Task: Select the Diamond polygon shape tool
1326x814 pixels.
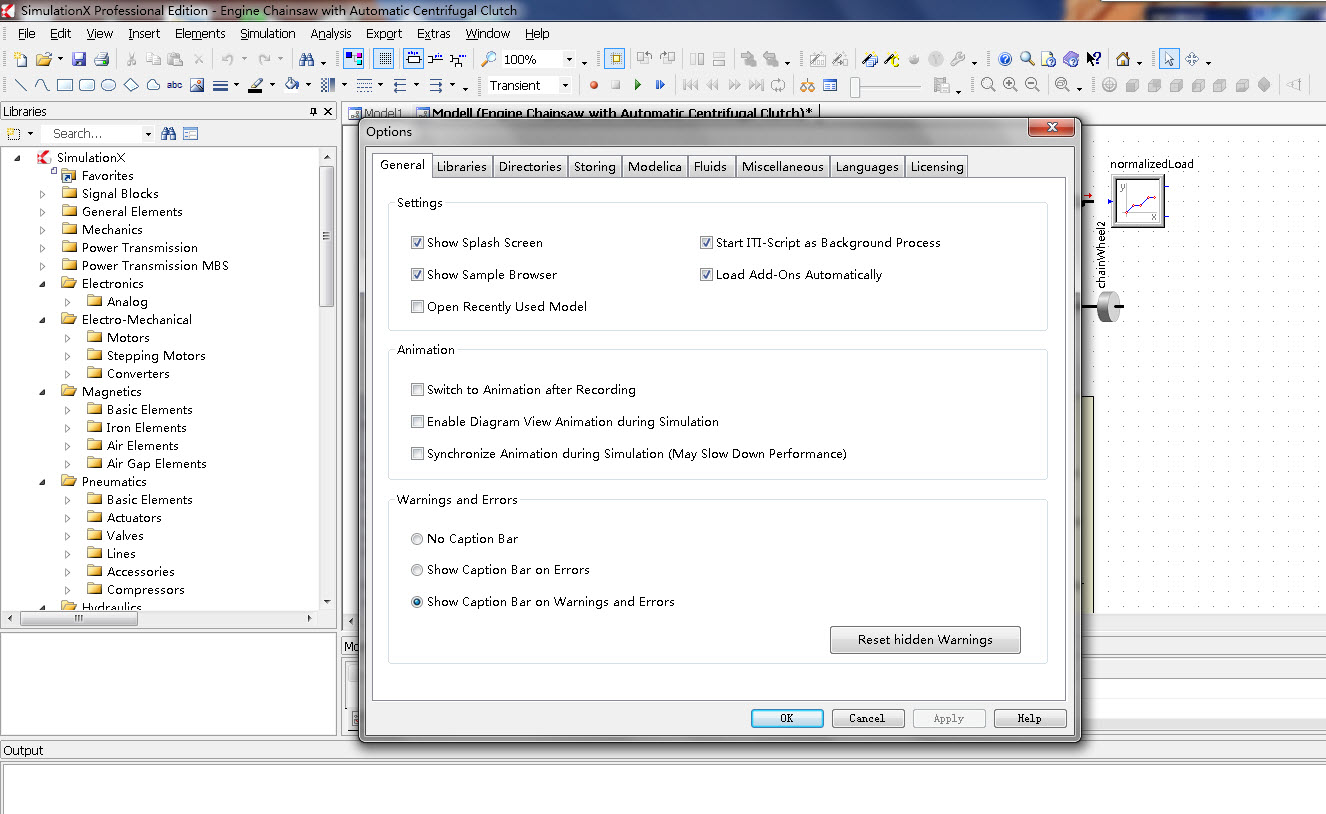Action: coord(131,85)
